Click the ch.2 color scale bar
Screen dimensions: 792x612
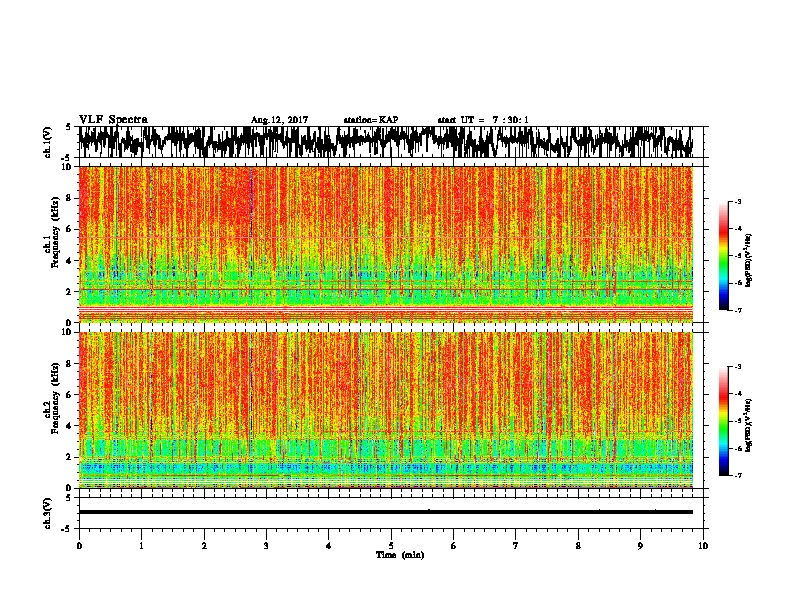coord(724,421)
